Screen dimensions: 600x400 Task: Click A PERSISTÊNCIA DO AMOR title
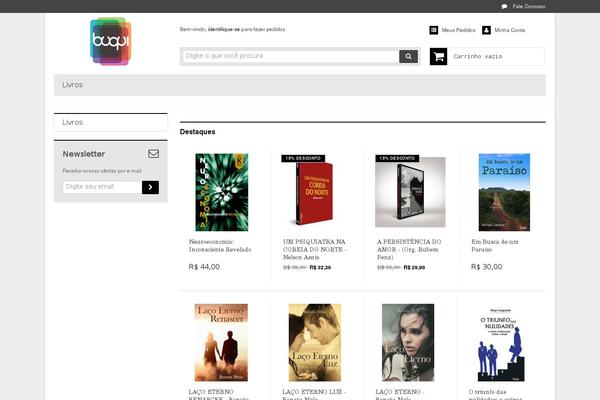click(x=409, y=250)
